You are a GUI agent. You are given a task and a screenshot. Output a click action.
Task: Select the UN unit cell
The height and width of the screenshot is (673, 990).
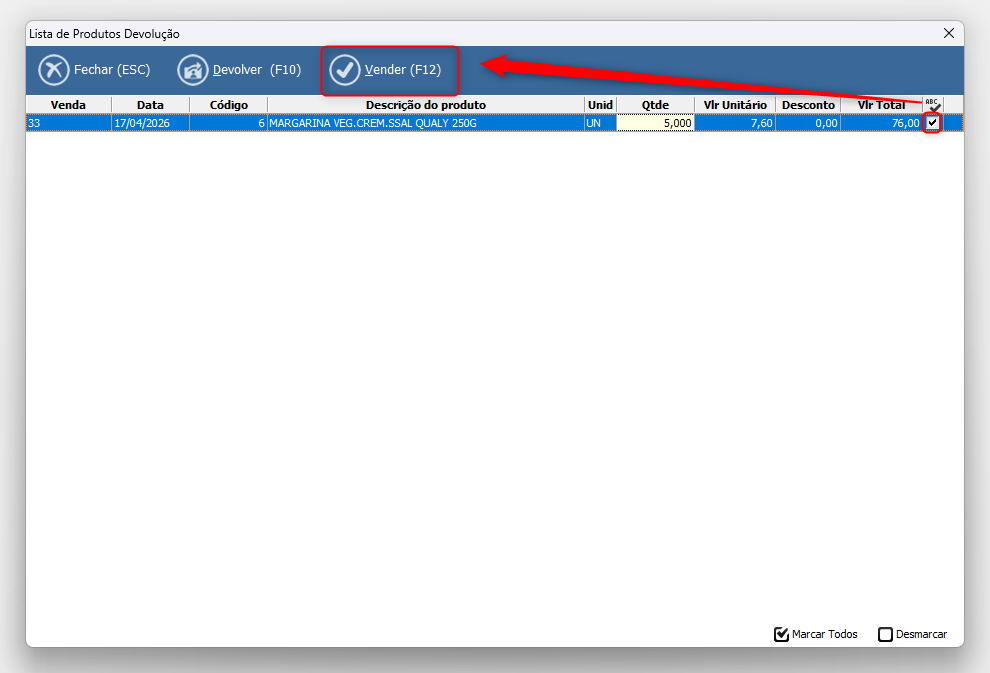click(x=600, y=122)
